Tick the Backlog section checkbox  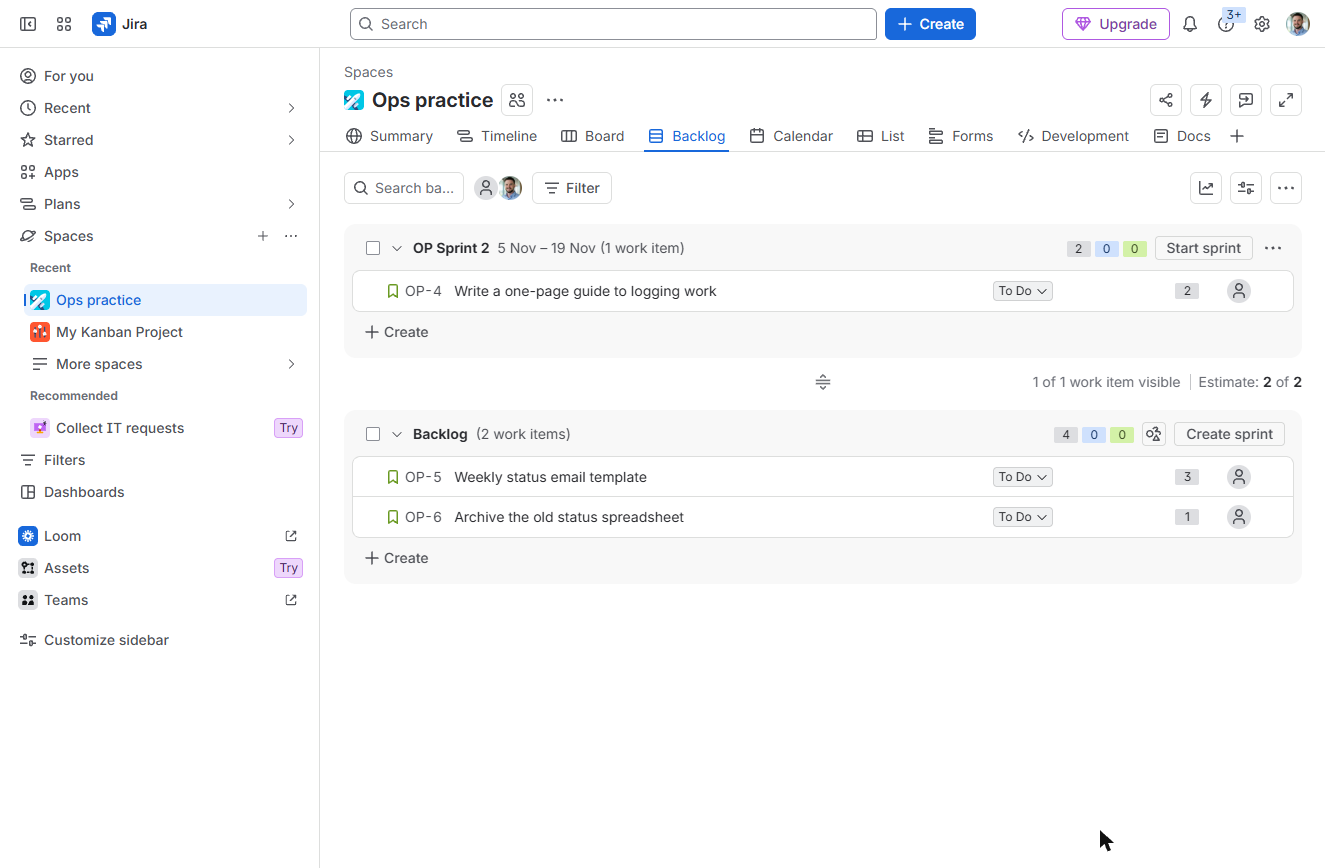pyautogui.click(x=373, y=434)
